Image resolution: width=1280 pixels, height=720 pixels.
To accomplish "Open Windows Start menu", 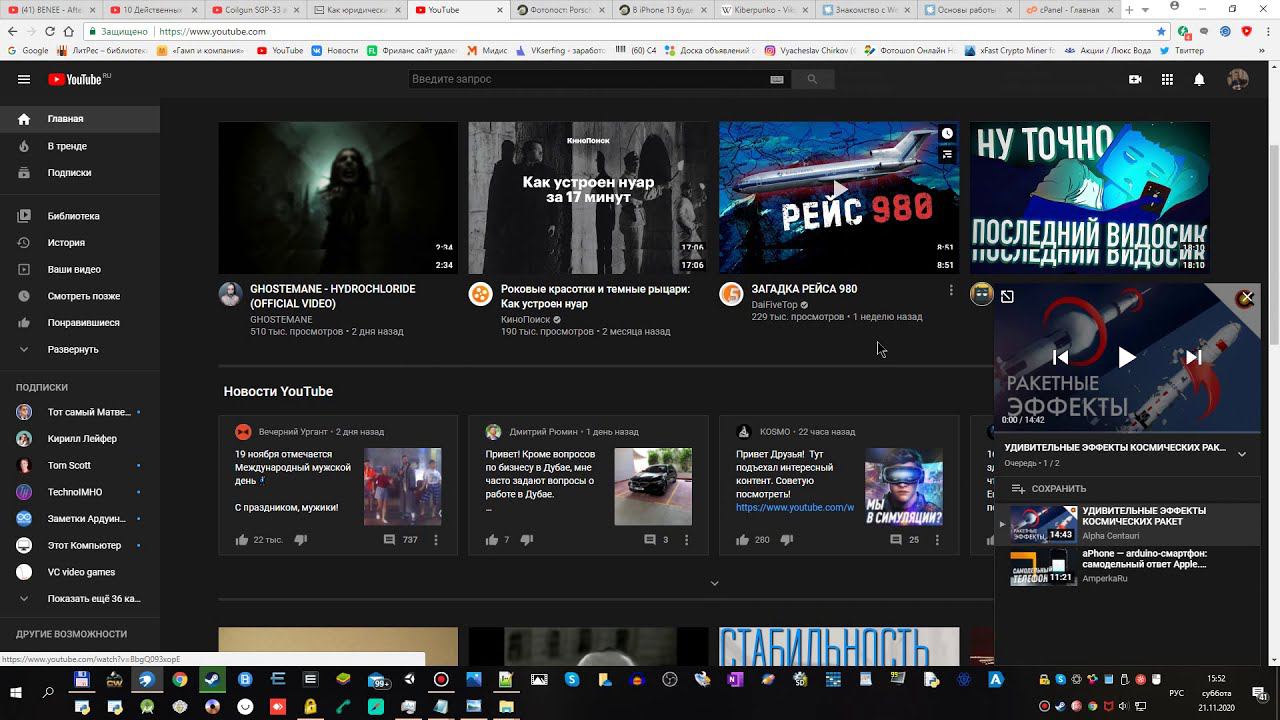I will coord(16,692).
